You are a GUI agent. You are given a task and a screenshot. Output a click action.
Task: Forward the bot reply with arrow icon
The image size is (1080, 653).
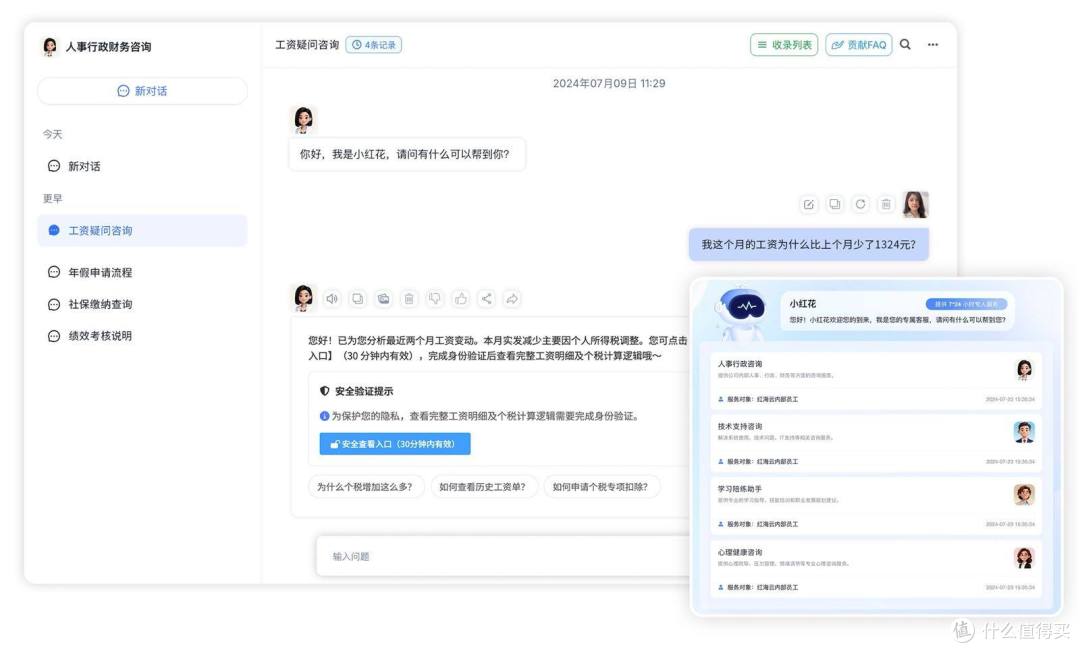512,298
